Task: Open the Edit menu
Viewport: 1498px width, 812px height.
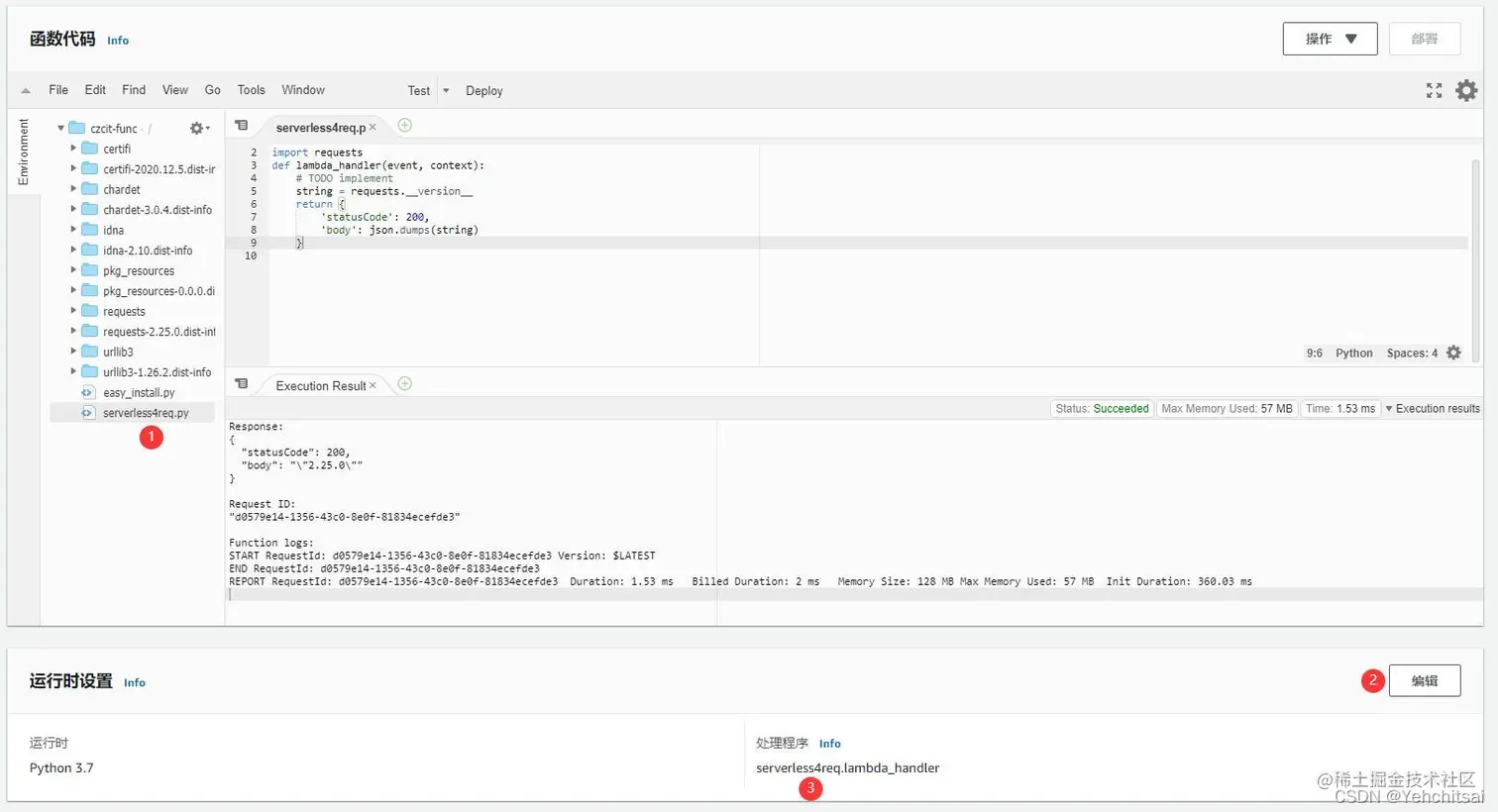Action: coord(95,90)
